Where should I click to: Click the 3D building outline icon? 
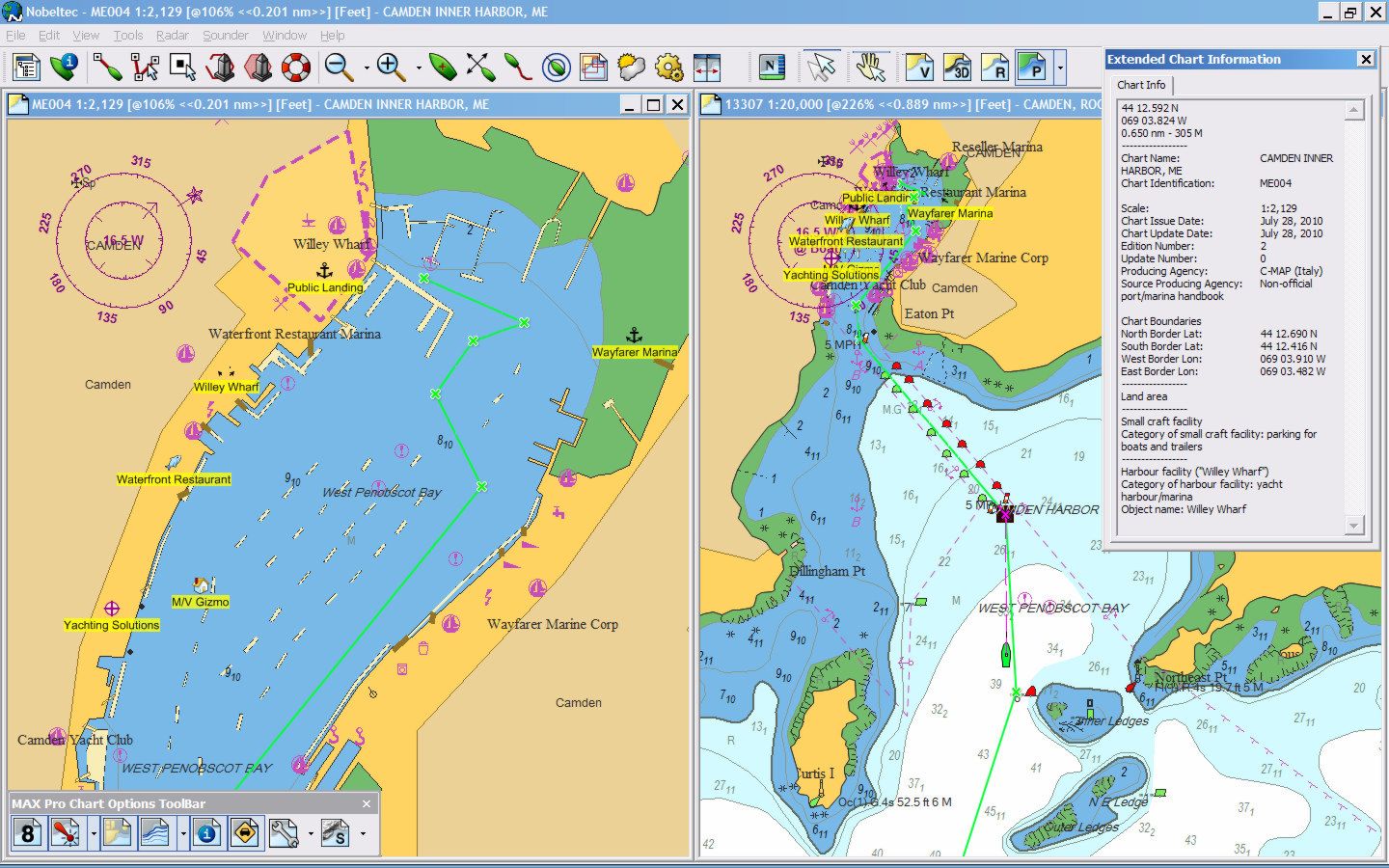click(x=220, y=68)
